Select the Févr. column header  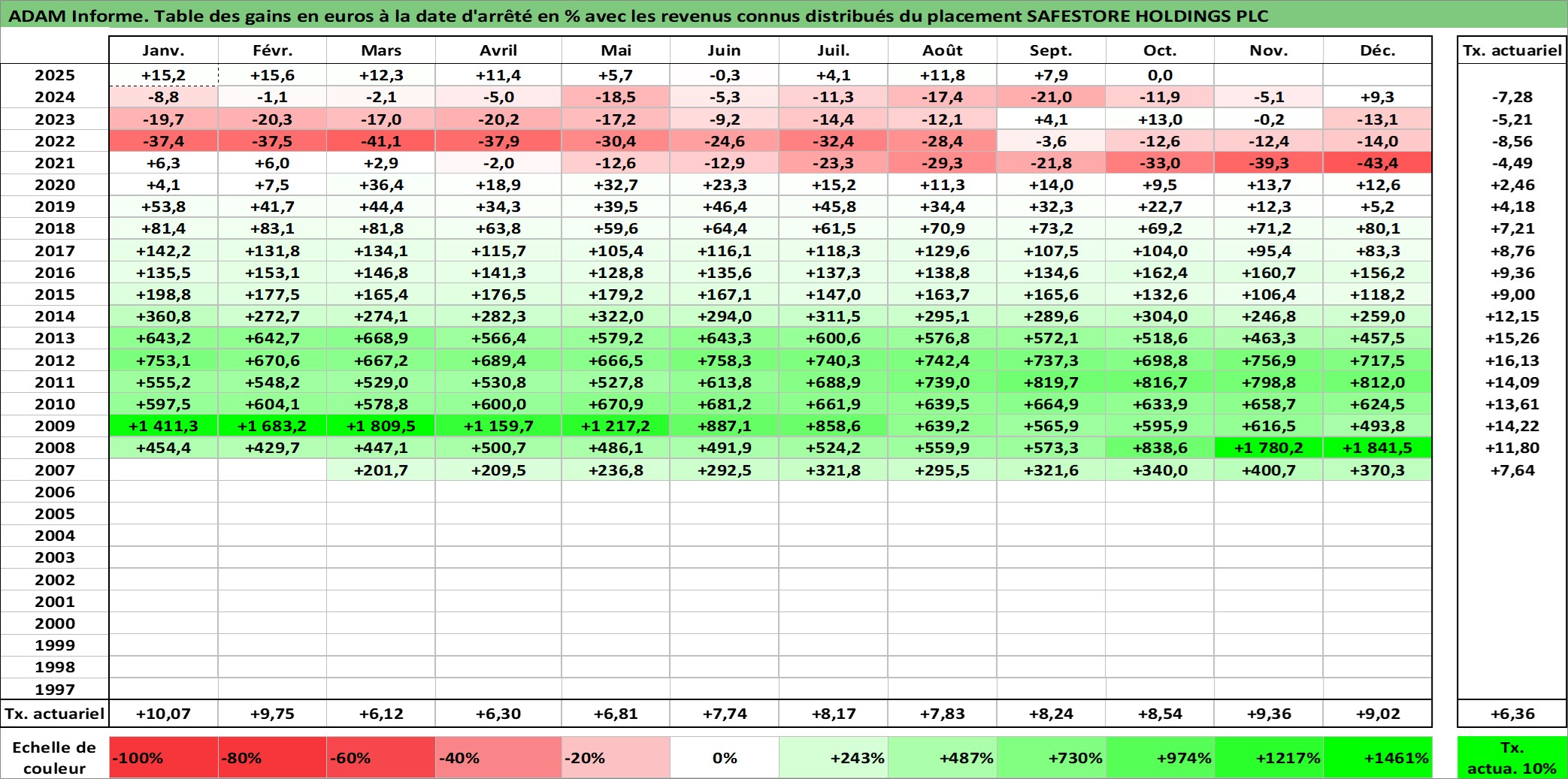(x=272, y=50)
